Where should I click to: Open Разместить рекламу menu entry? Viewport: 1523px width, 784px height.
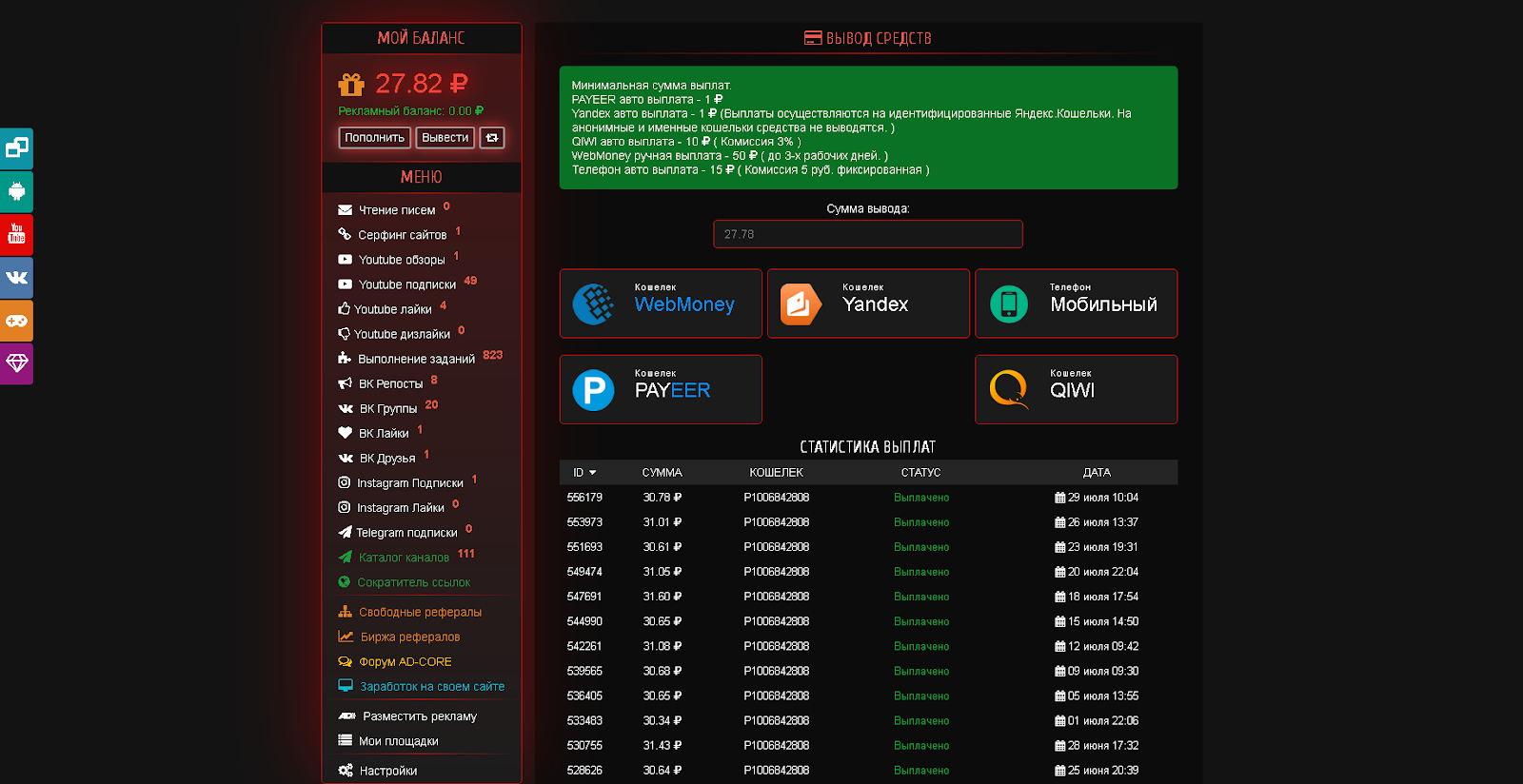pyautogui.click(x=420, y=716)
